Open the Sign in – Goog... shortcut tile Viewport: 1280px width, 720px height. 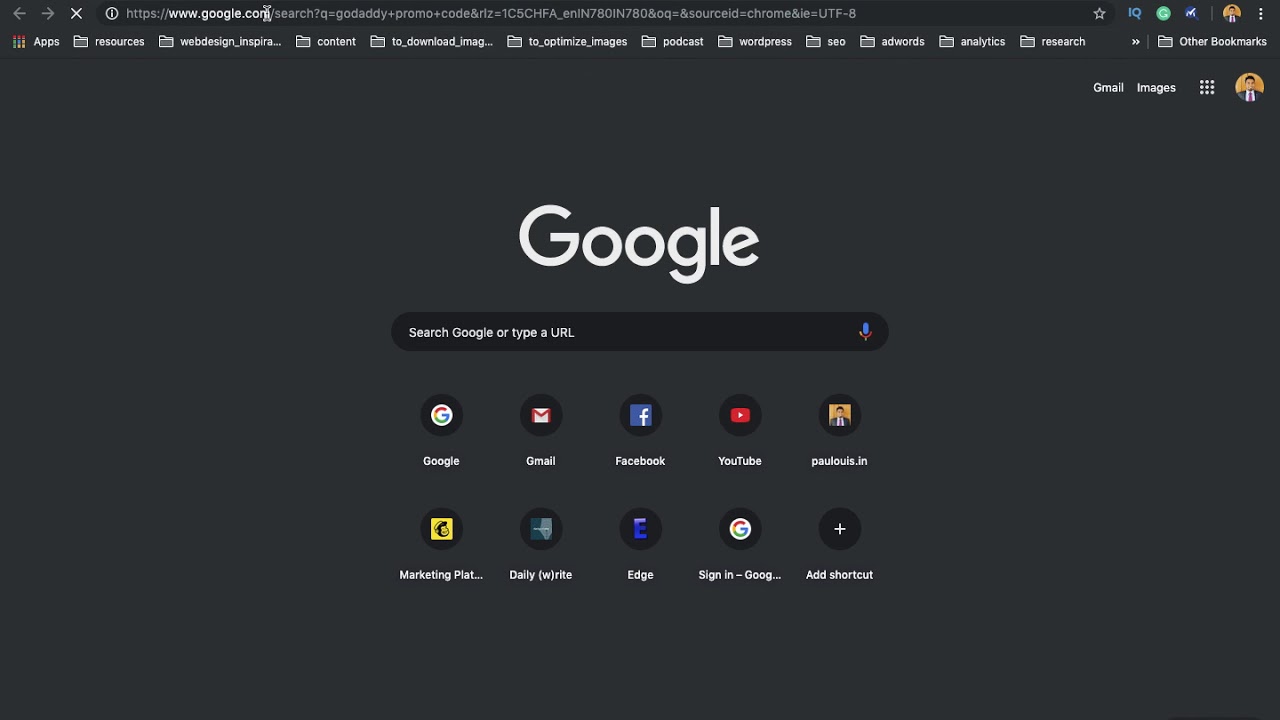point(740,546)
